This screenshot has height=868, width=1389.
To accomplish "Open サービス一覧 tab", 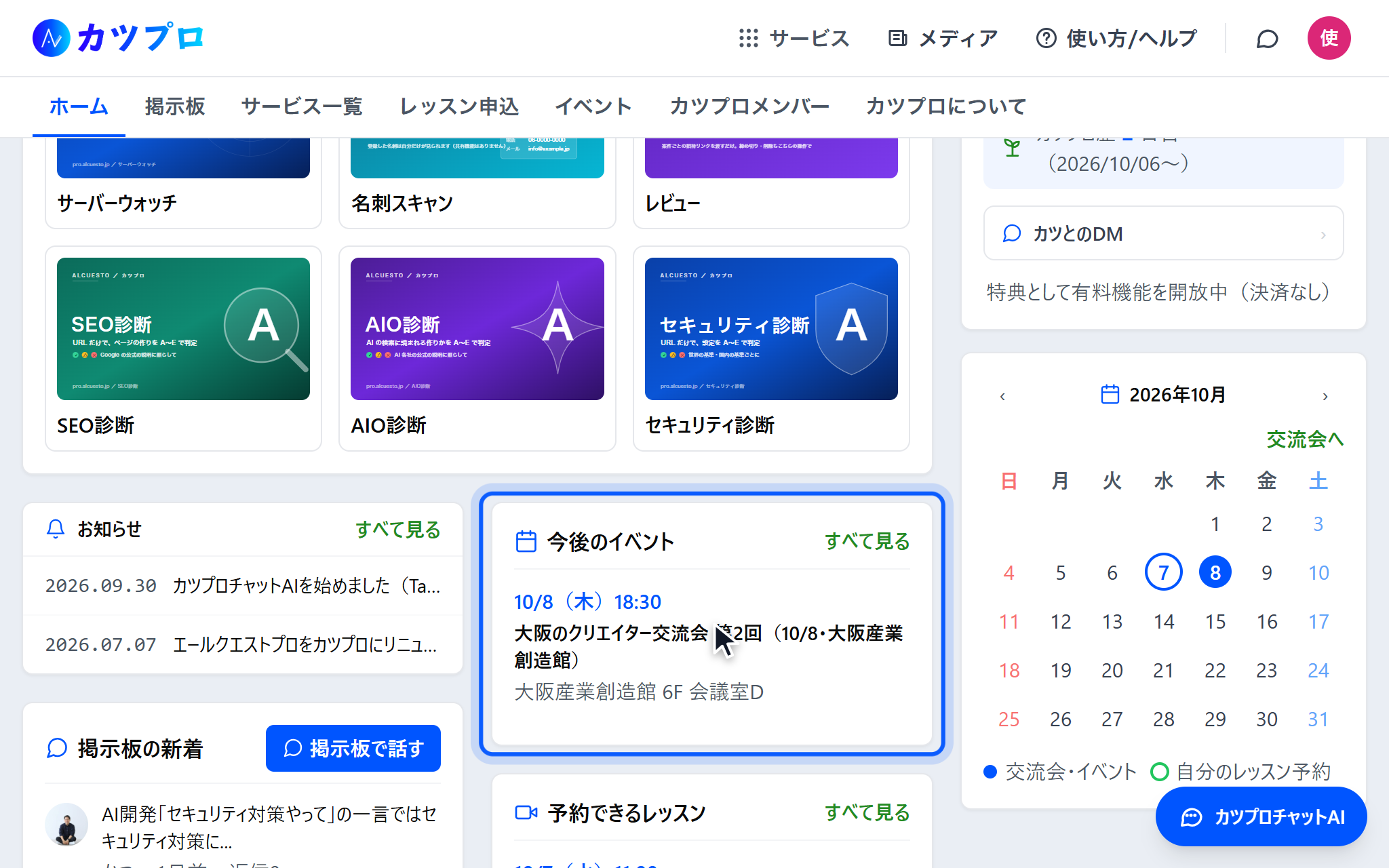I will coord(302,106).
